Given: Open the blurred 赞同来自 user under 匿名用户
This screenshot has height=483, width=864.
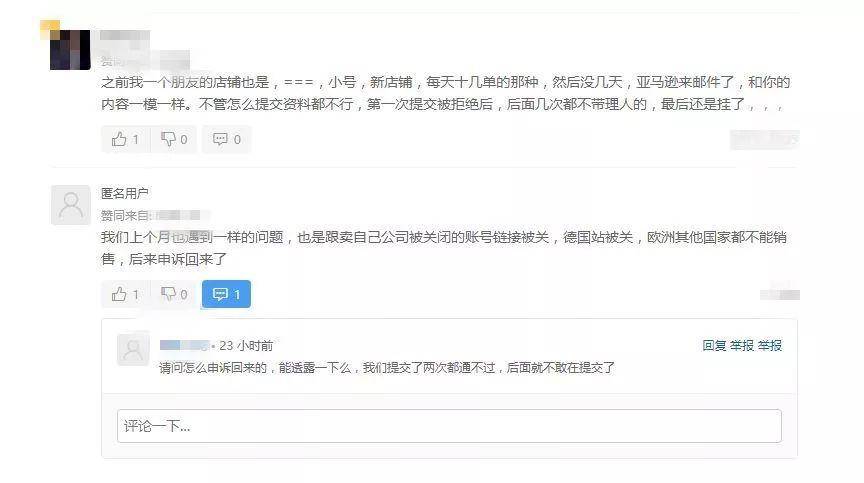Looking at the screenshot, I should point(179,215).
